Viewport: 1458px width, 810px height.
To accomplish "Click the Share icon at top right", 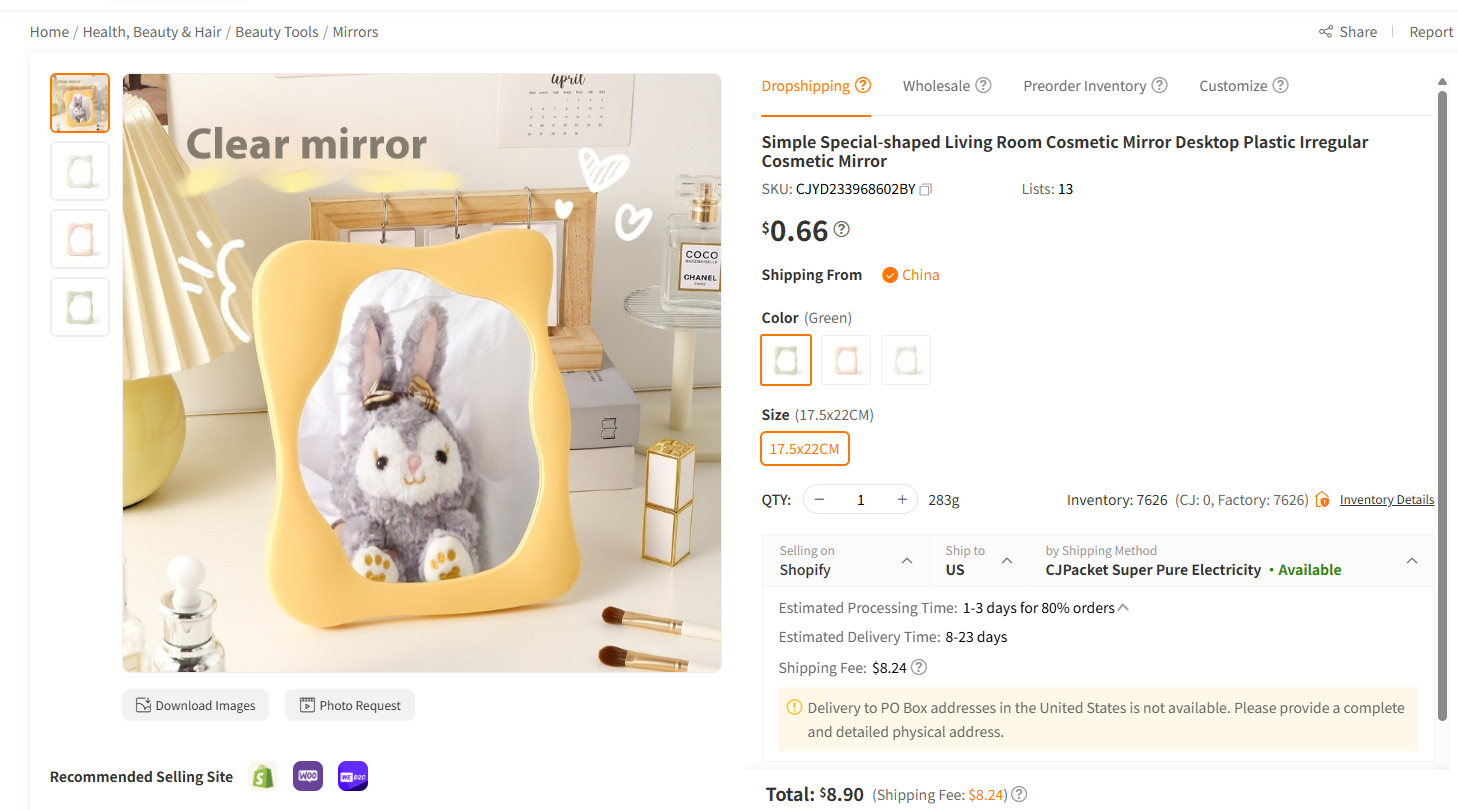I will [x=1325, y=31].
